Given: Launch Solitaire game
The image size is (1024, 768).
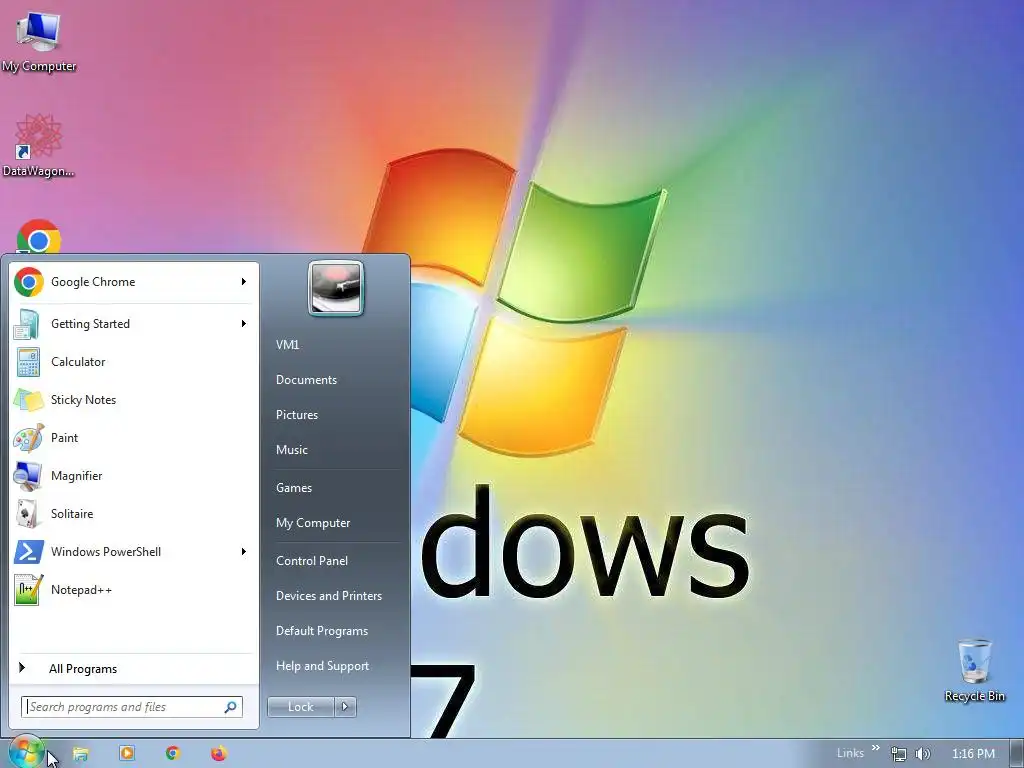Looking at the screenshot, I should (x=134, y=514).
